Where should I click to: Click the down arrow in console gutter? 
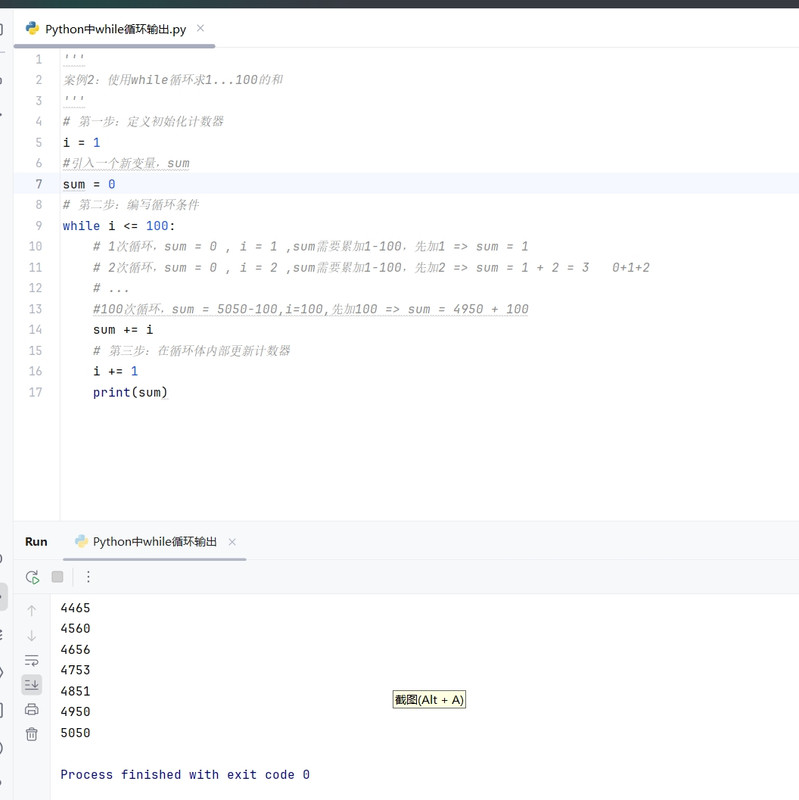(x=32, y=635)
